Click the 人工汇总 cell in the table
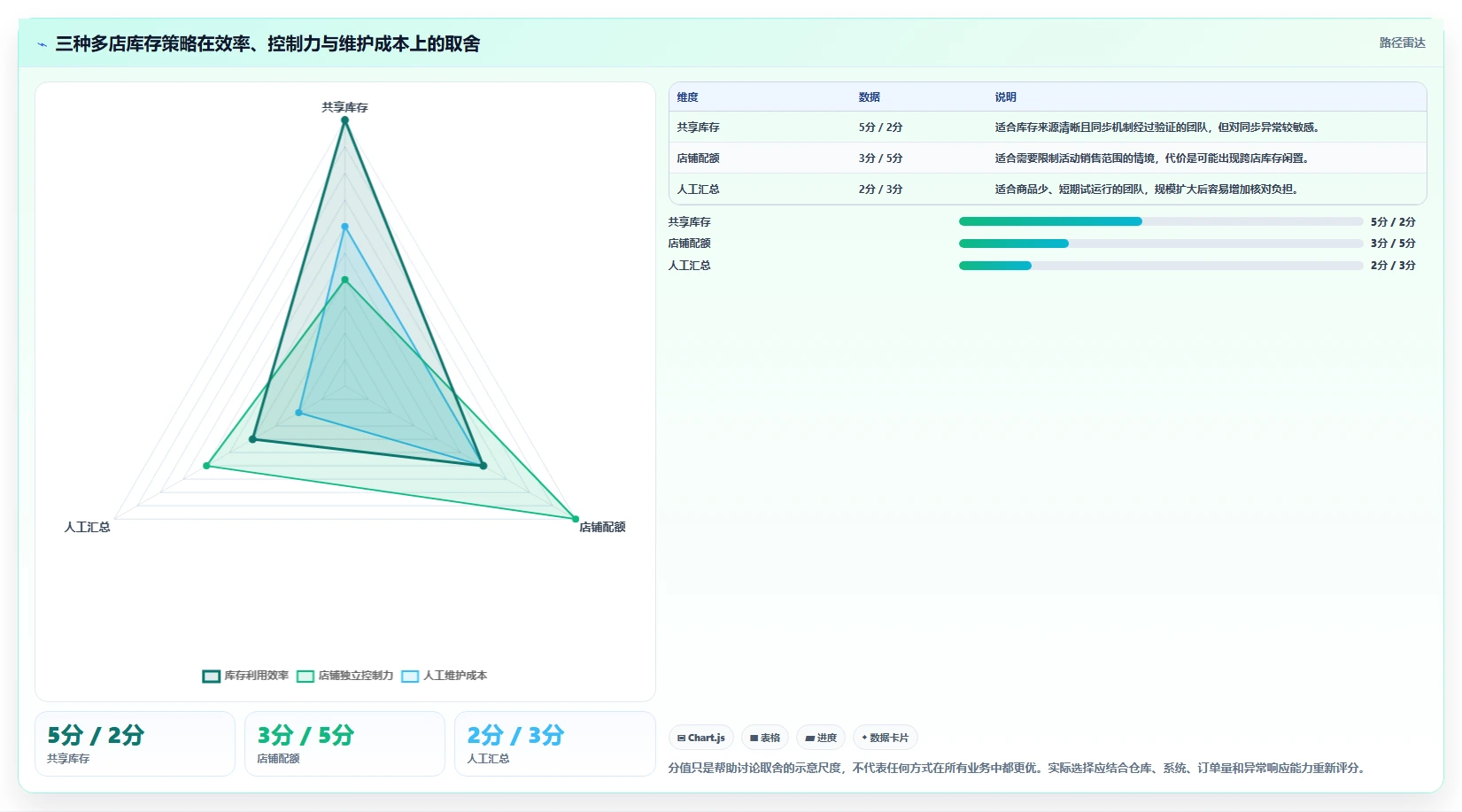Image resolution: width=1462 pixels, height=812 pixels. click(699, 189)
